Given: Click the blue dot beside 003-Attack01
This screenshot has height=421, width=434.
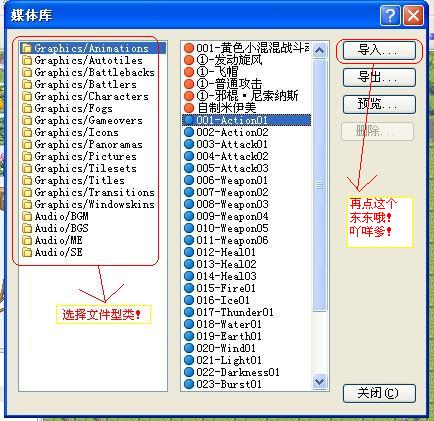Looking at the screenshot, I should coord(189,144).
